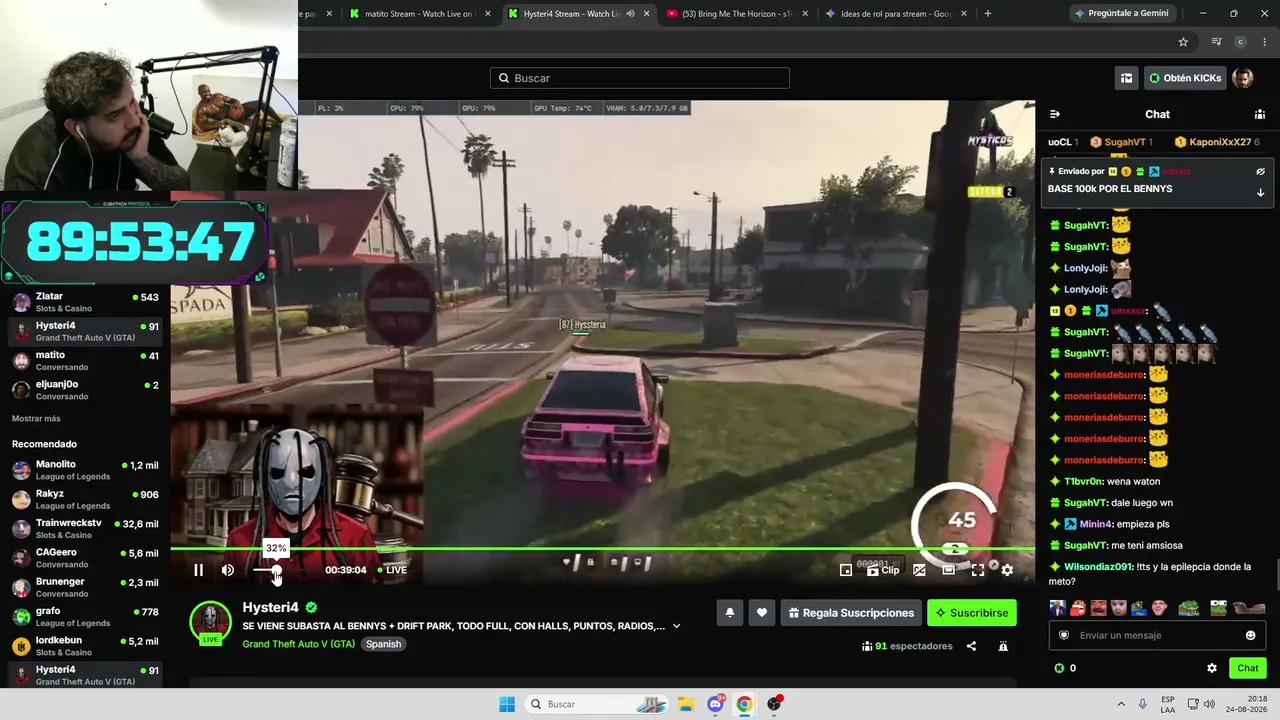Image resolution: width=1280 pixels, height=720 pixels.
Task: Report the stream with the siren icon
Action: [1003, 646]
